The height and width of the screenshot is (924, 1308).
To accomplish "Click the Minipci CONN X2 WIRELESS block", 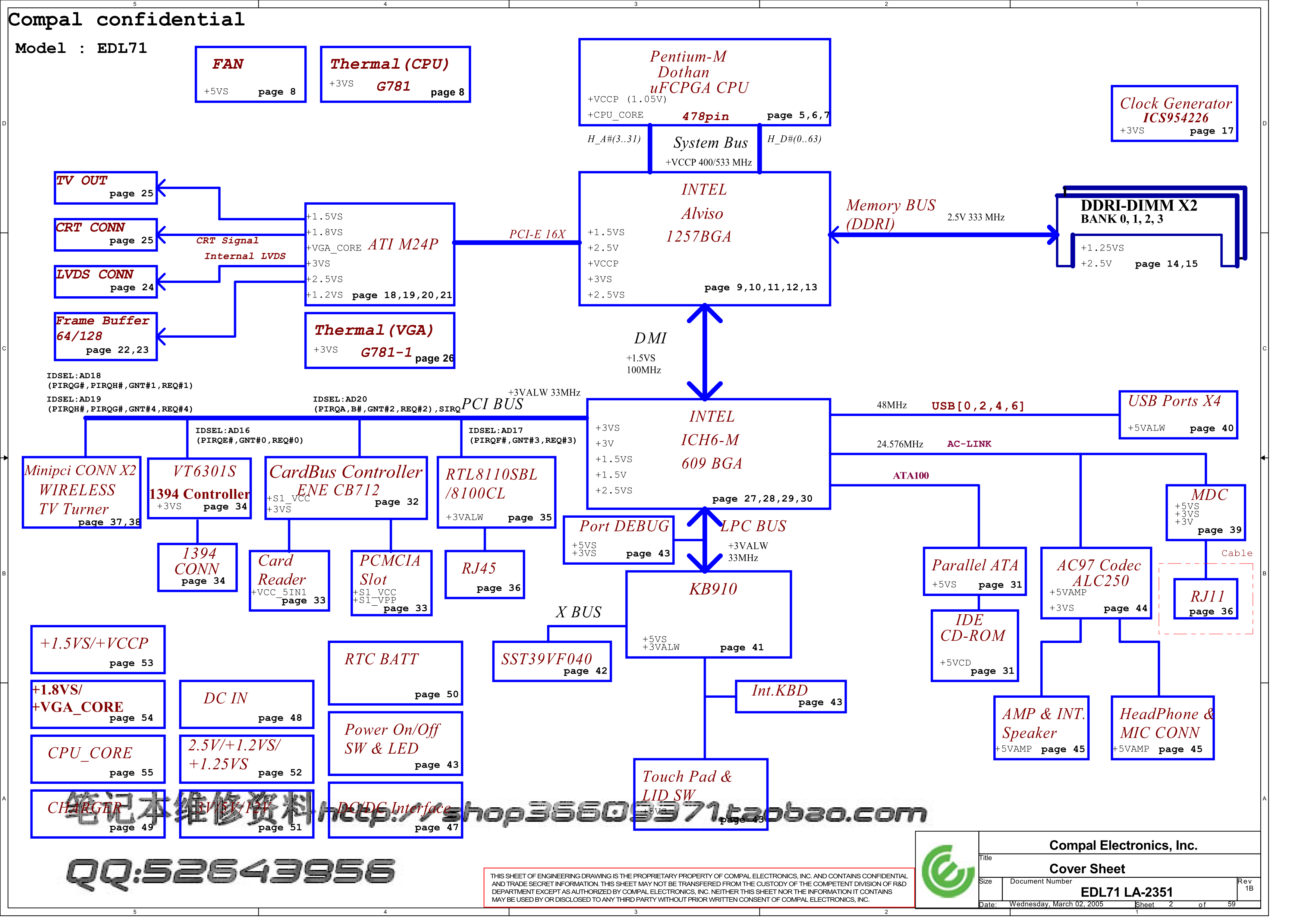I will pyautogui.click(x=81, y=492).
